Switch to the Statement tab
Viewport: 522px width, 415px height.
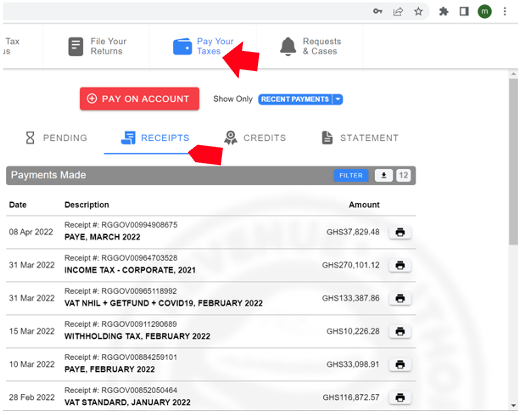point(360,138)
